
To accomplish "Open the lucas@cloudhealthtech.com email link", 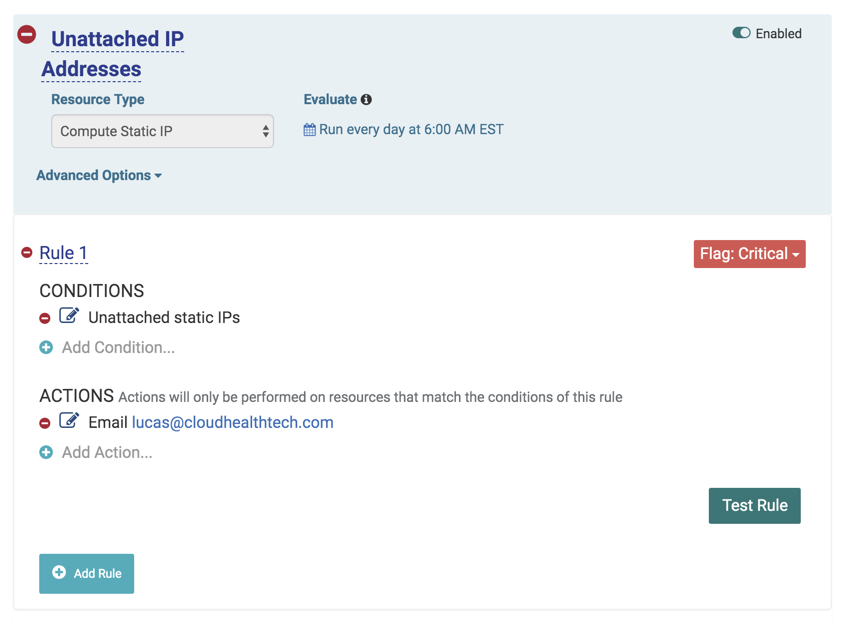I will point(233,423).
